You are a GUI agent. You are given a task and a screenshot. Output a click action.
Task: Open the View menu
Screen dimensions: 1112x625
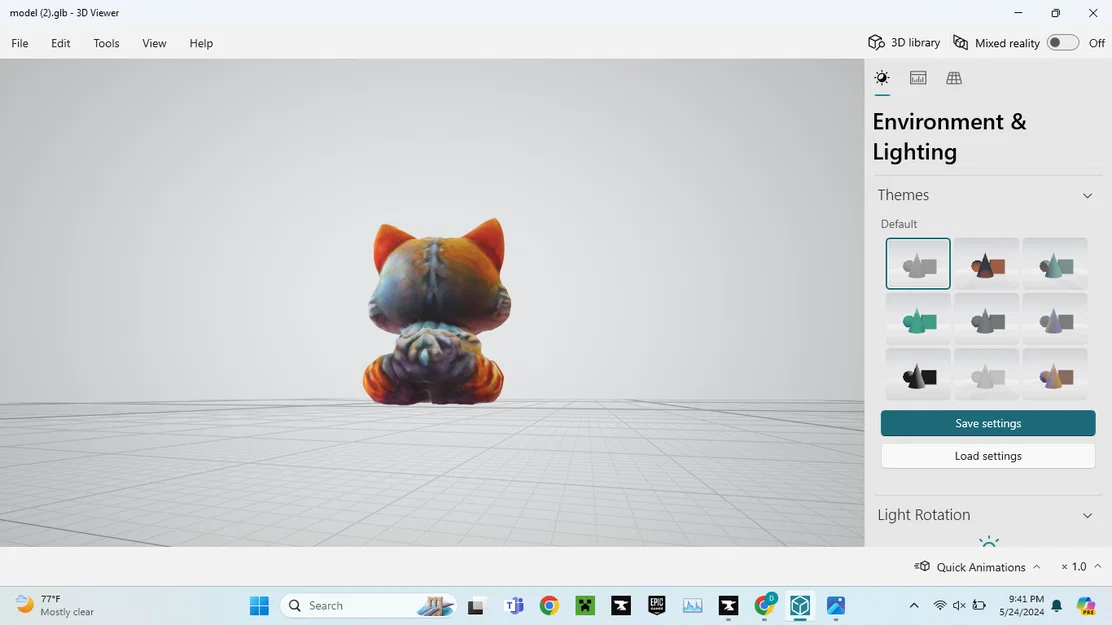154,43
